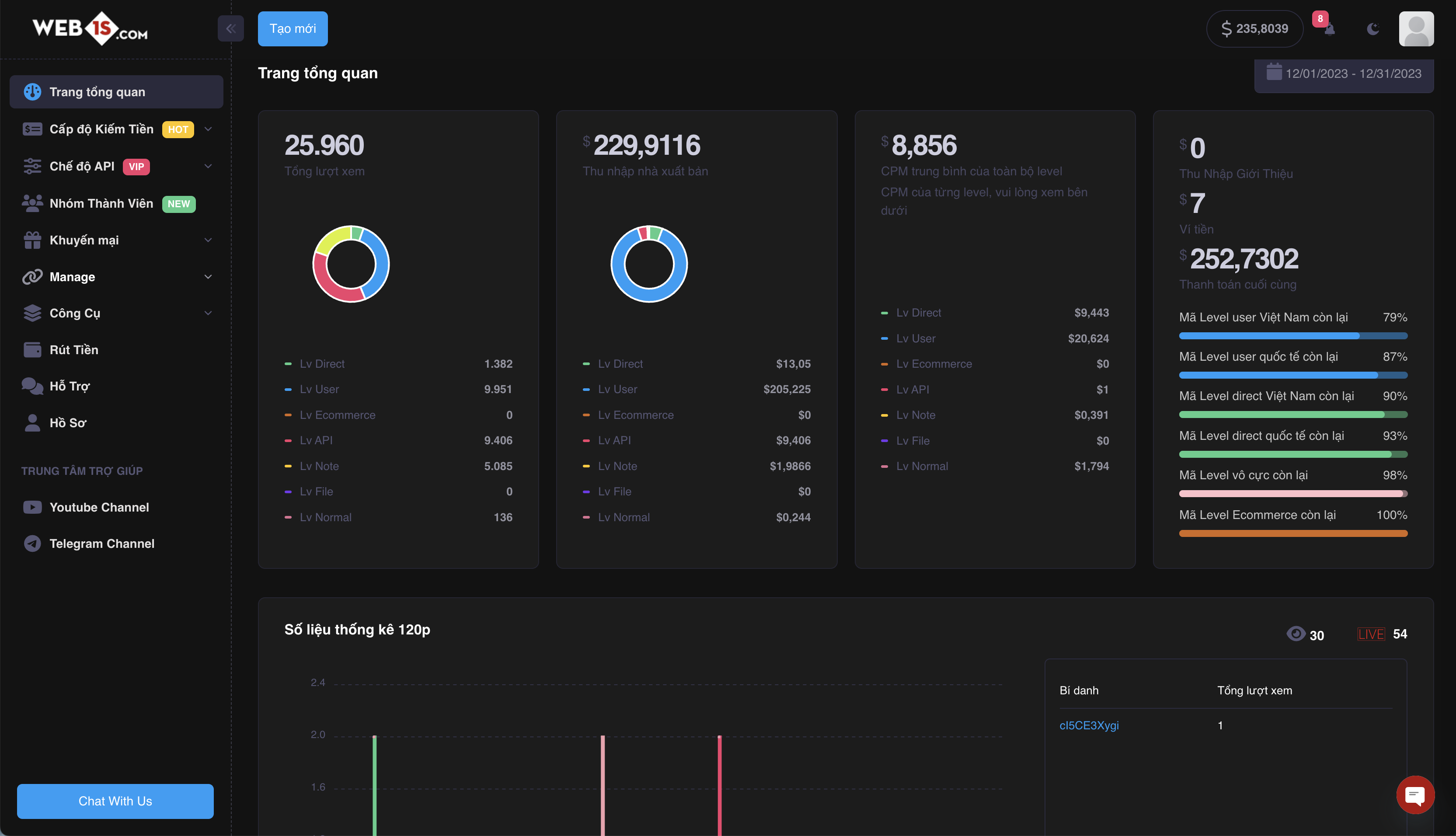Open the user avatar menu

point(1416,29)
